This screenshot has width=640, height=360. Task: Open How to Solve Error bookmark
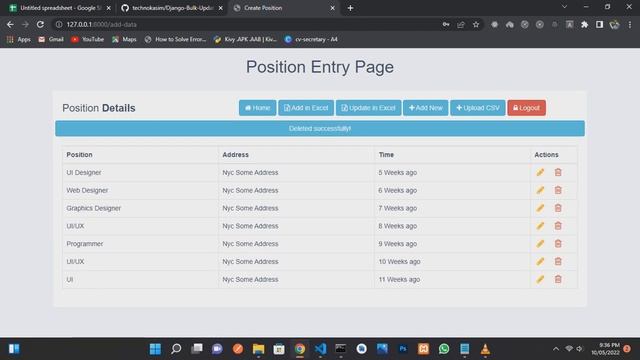pos(176,39)
